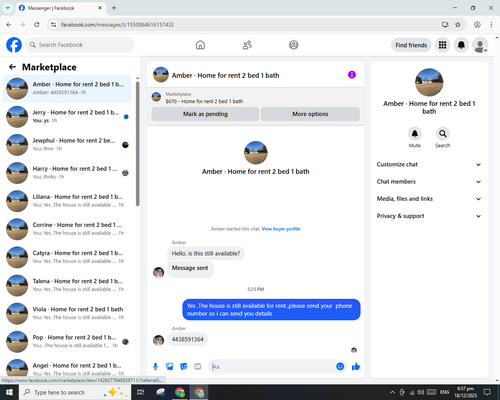Open Liliana conversation in chat list
Viewport: 500px width, 400px height.
(x=67, y=201)
